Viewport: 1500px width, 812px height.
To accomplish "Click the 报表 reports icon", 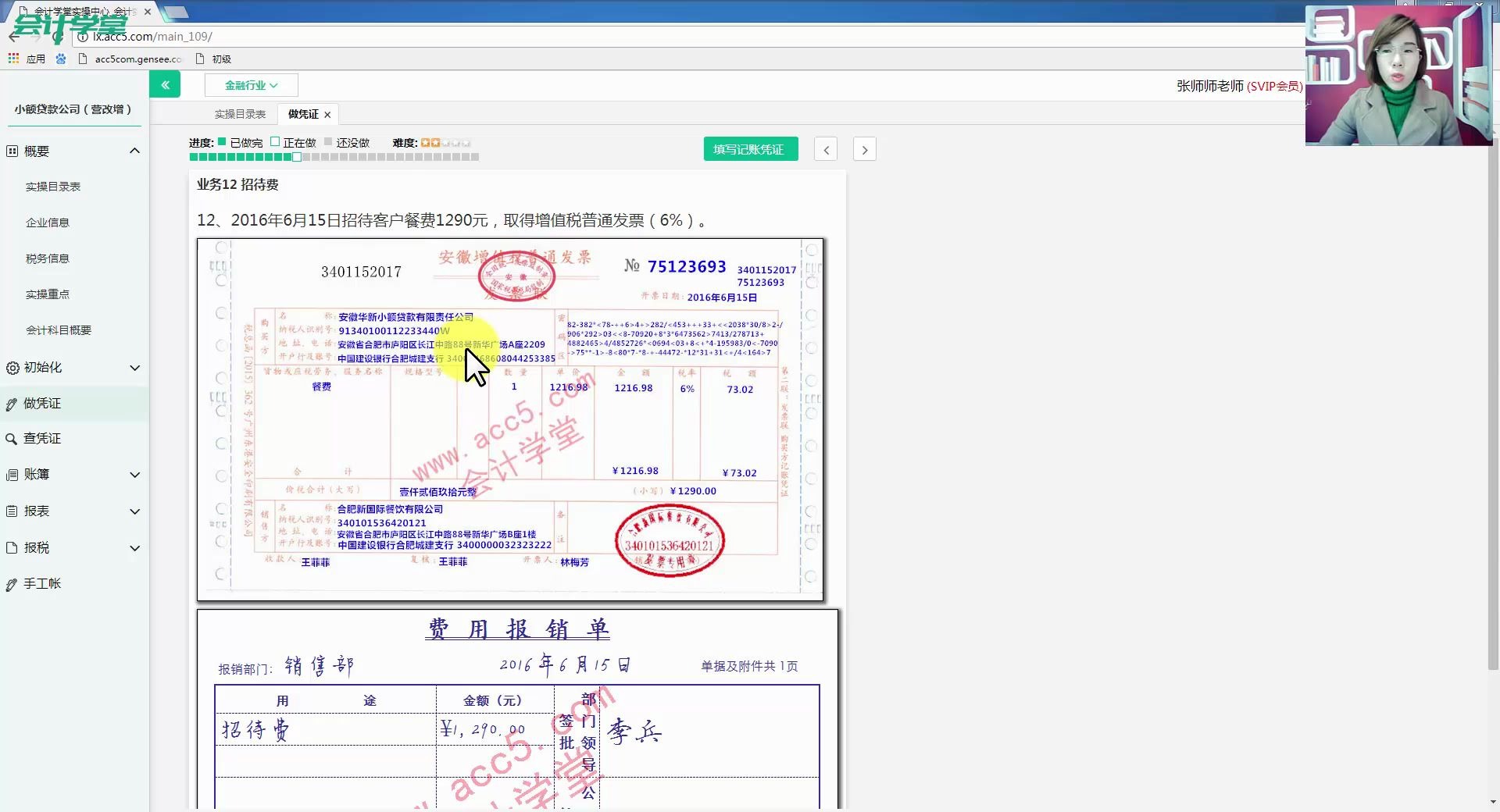I will tap(11, 511).
